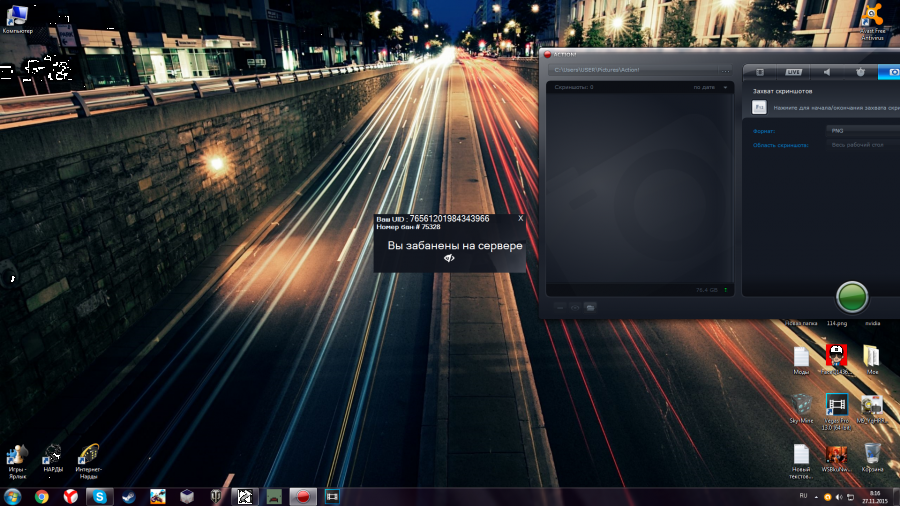Click the Action! output folder path field
The image size is (900, 506).
tap(634, 70)
